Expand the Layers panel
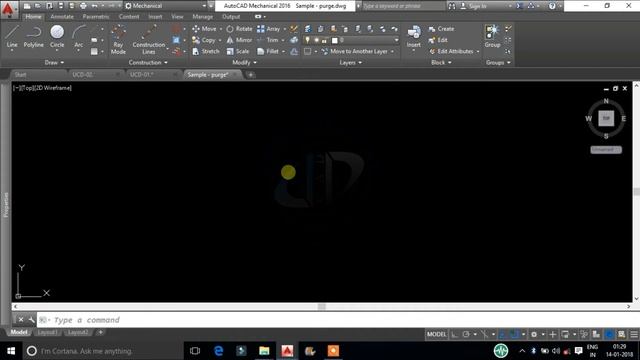The width and height of the screenshot is (640, 360). tap(350, 62)
